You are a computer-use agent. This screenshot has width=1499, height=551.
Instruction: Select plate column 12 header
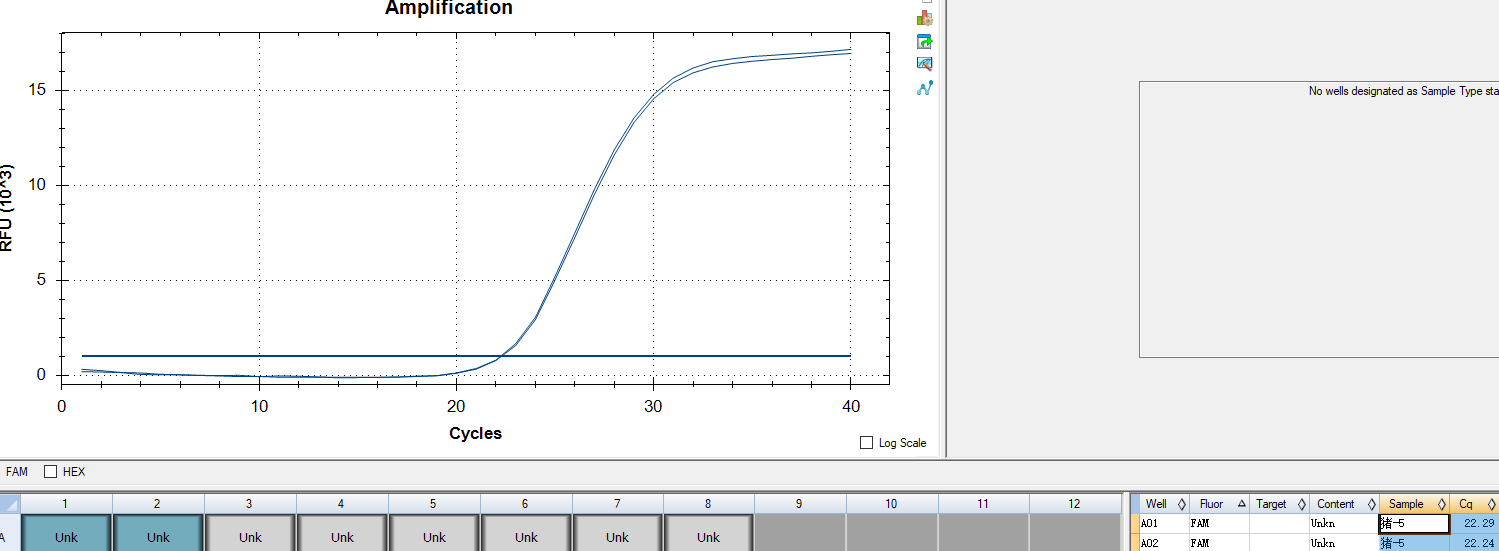pyautogui.click(x=1075, y=504)
